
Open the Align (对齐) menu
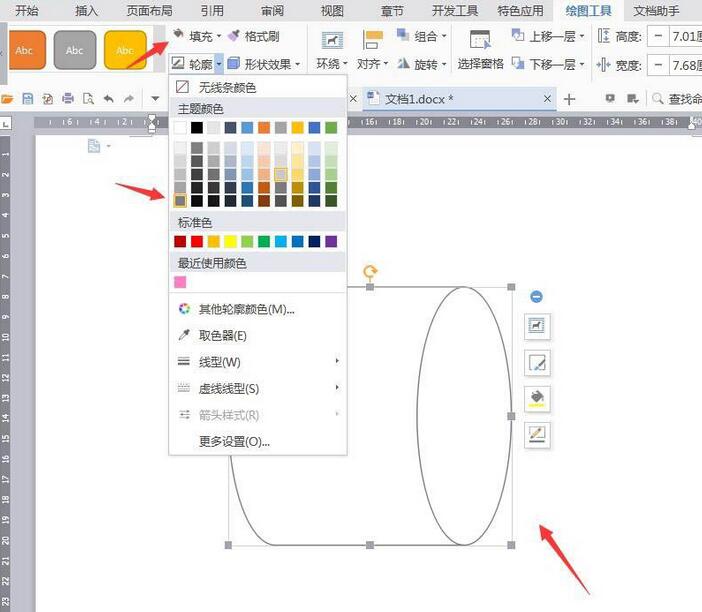click(x=372, y=51)
